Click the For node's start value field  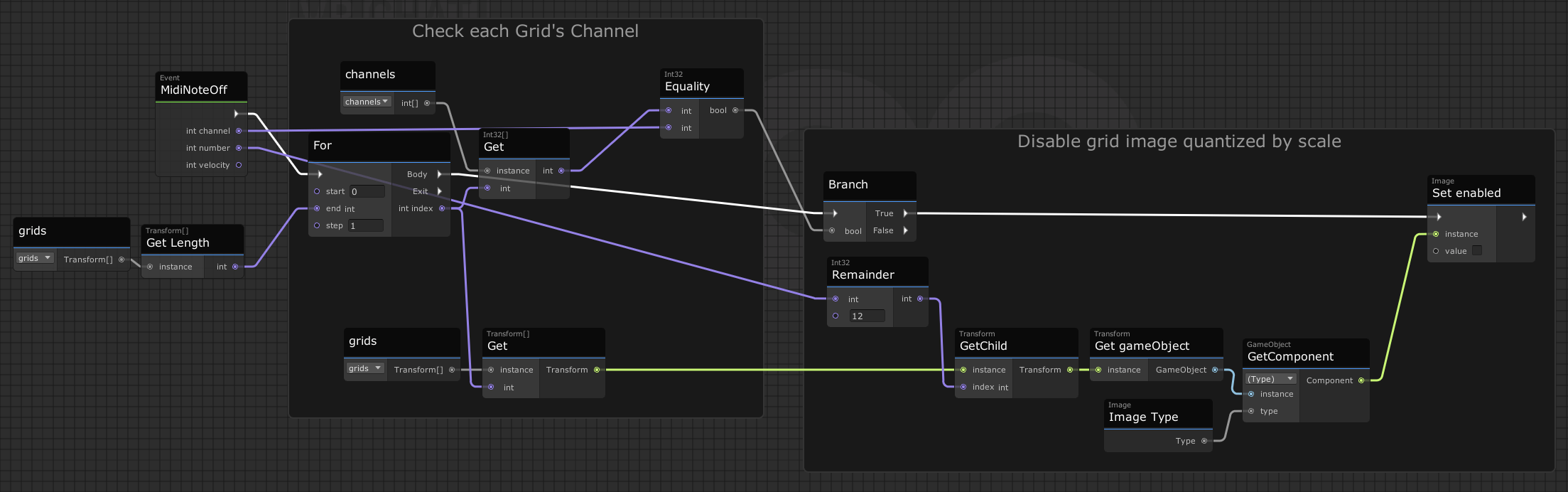[x=367, y=191]
